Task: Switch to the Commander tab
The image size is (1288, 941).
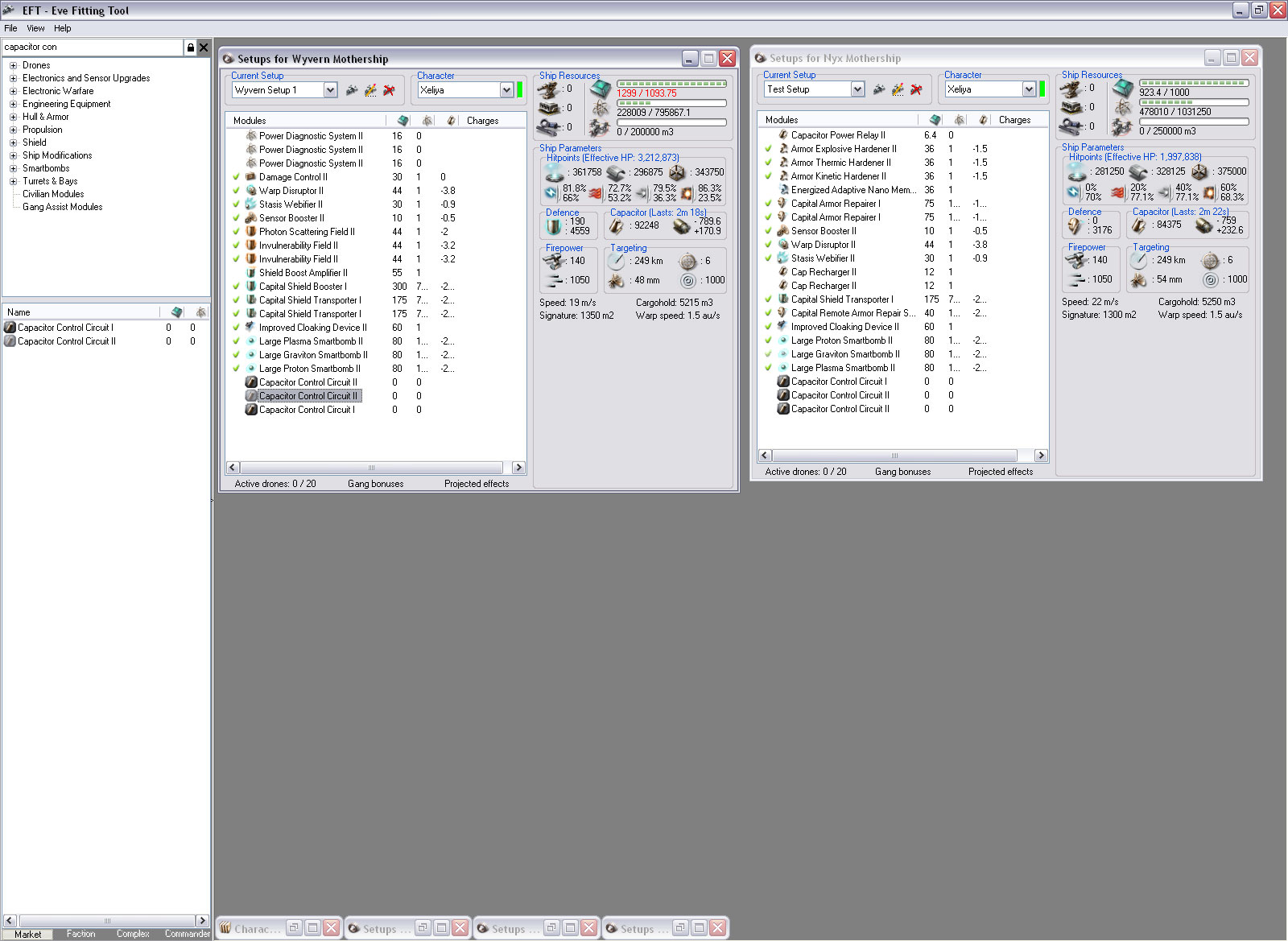Action: [187, 934]
